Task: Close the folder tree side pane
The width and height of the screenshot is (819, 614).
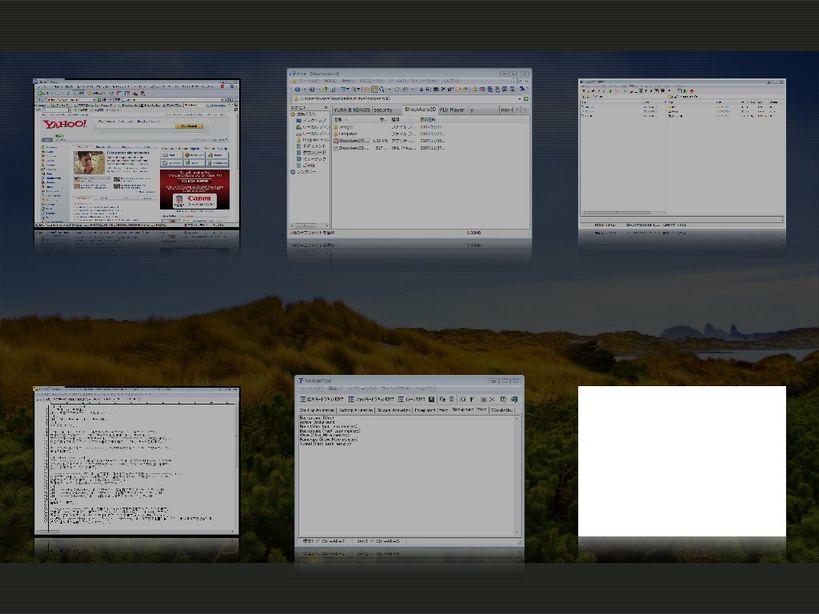Action: pos(326,108)
